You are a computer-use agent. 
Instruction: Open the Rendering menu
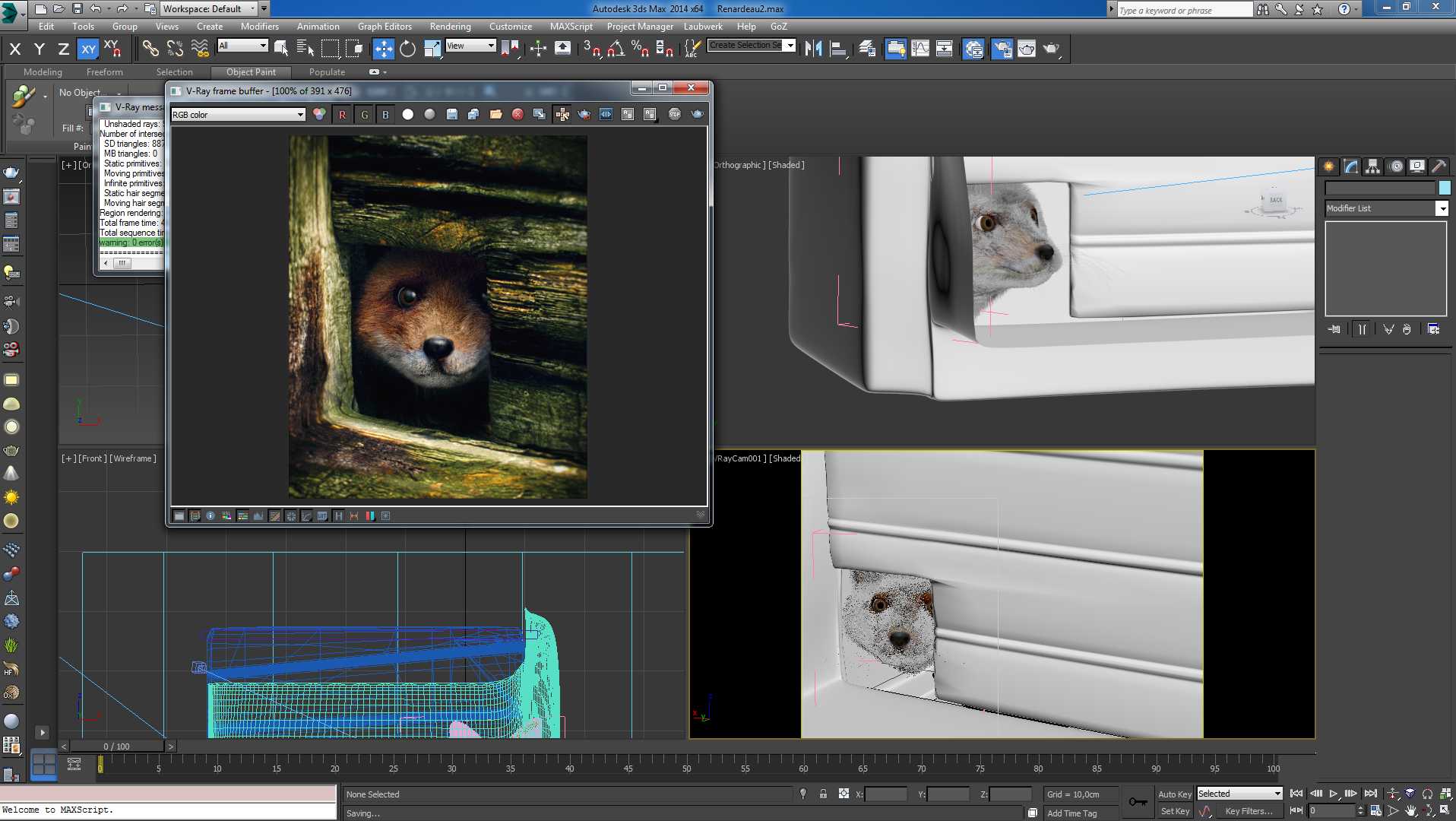coord(450,26)
